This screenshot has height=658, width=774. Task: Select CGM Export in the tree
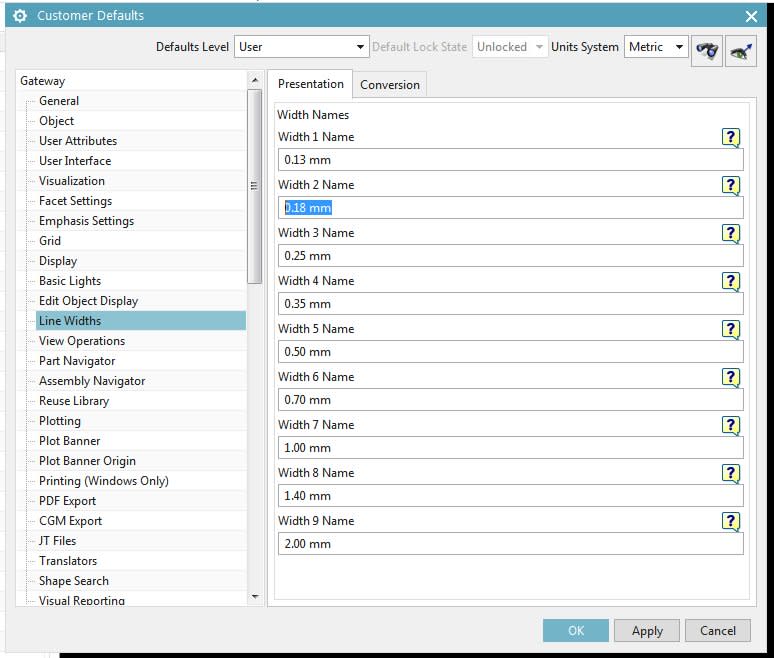70,521
